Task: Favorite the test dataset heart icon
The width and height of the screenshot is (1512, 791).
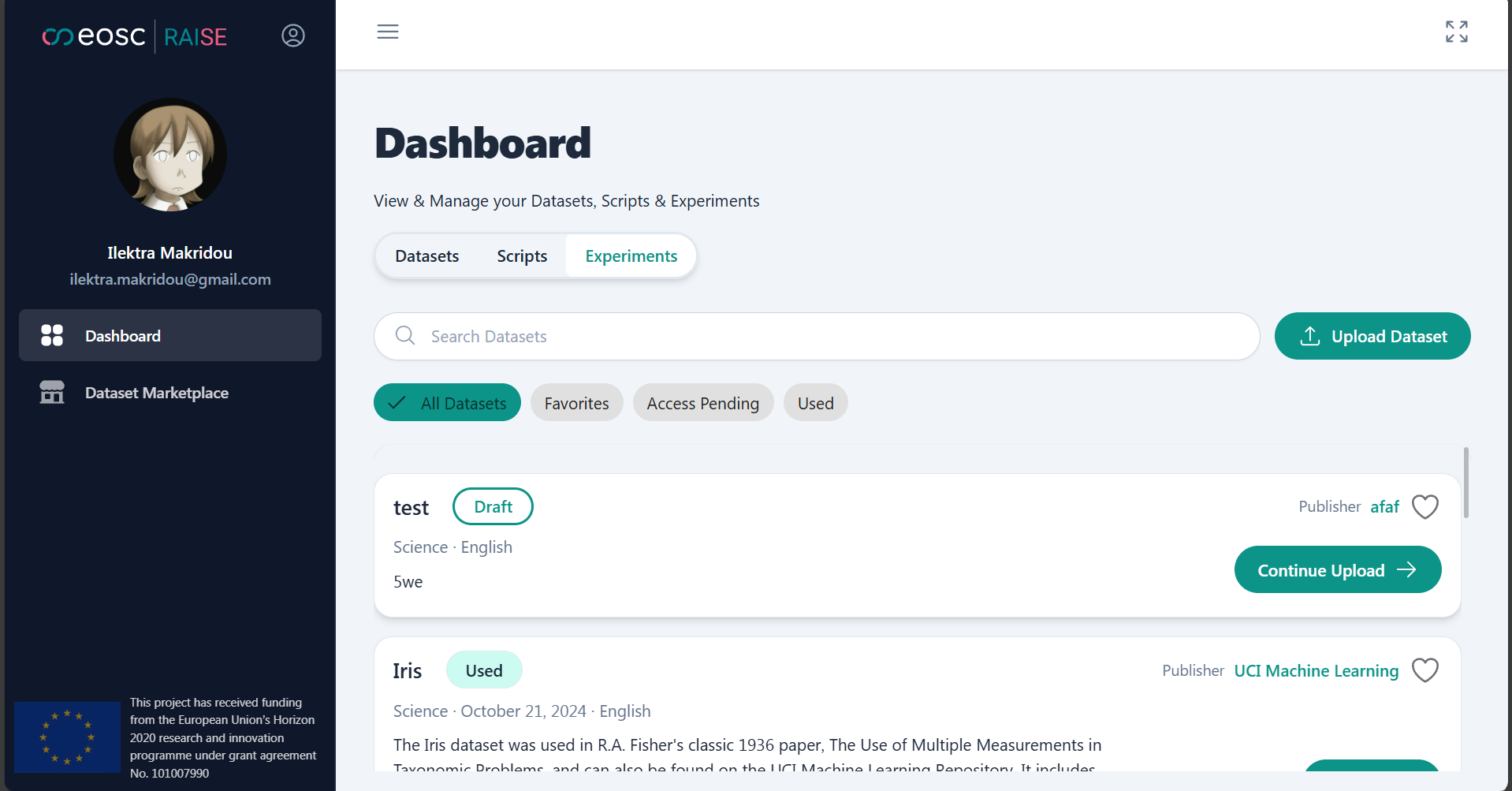Action: pyautogui.click(x=1424, y=506)
